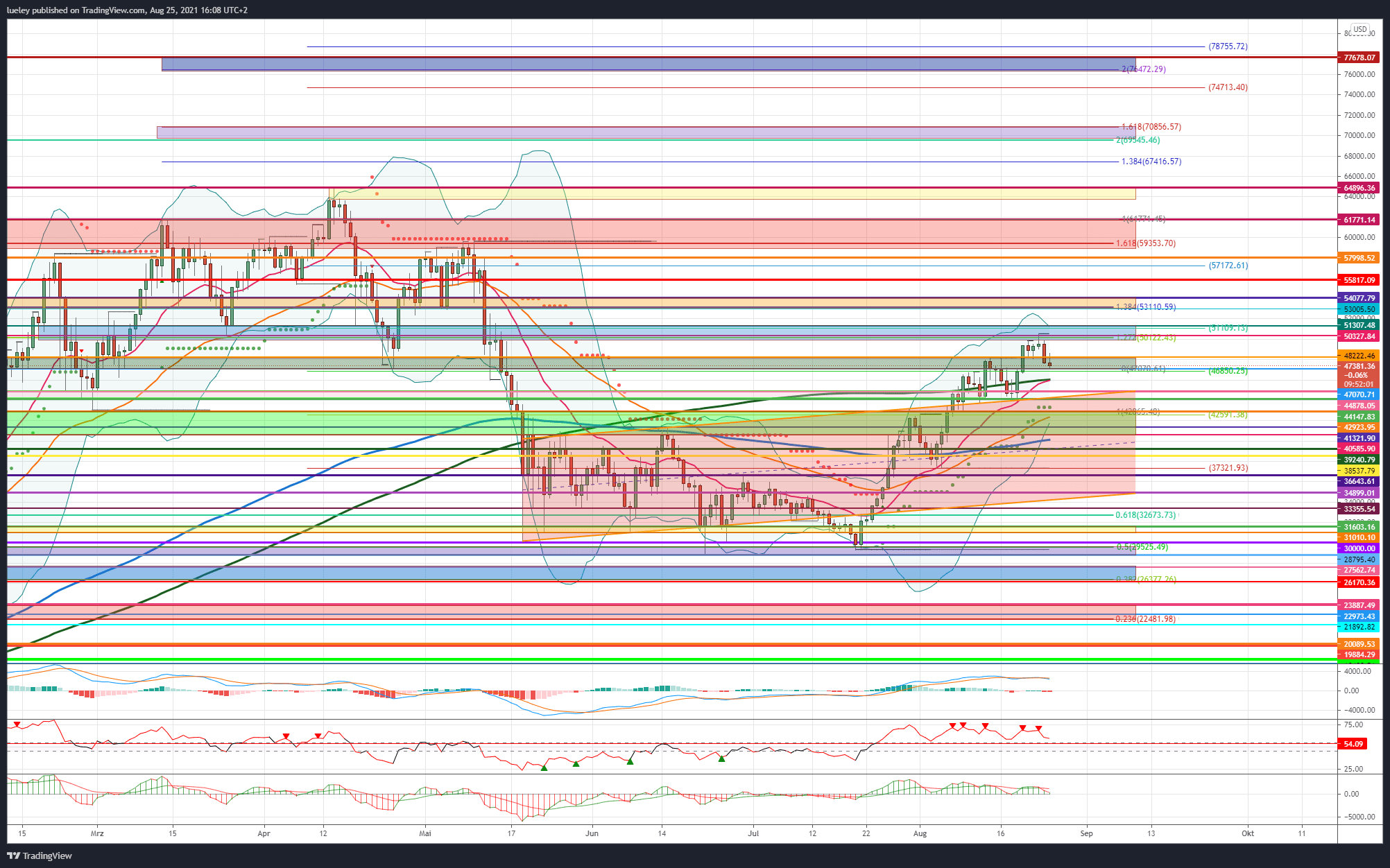The height and width of the screenshot is (868, 1390).
Task: Click the (78755.72) level annotation
Action: (x=1228, y=46)
